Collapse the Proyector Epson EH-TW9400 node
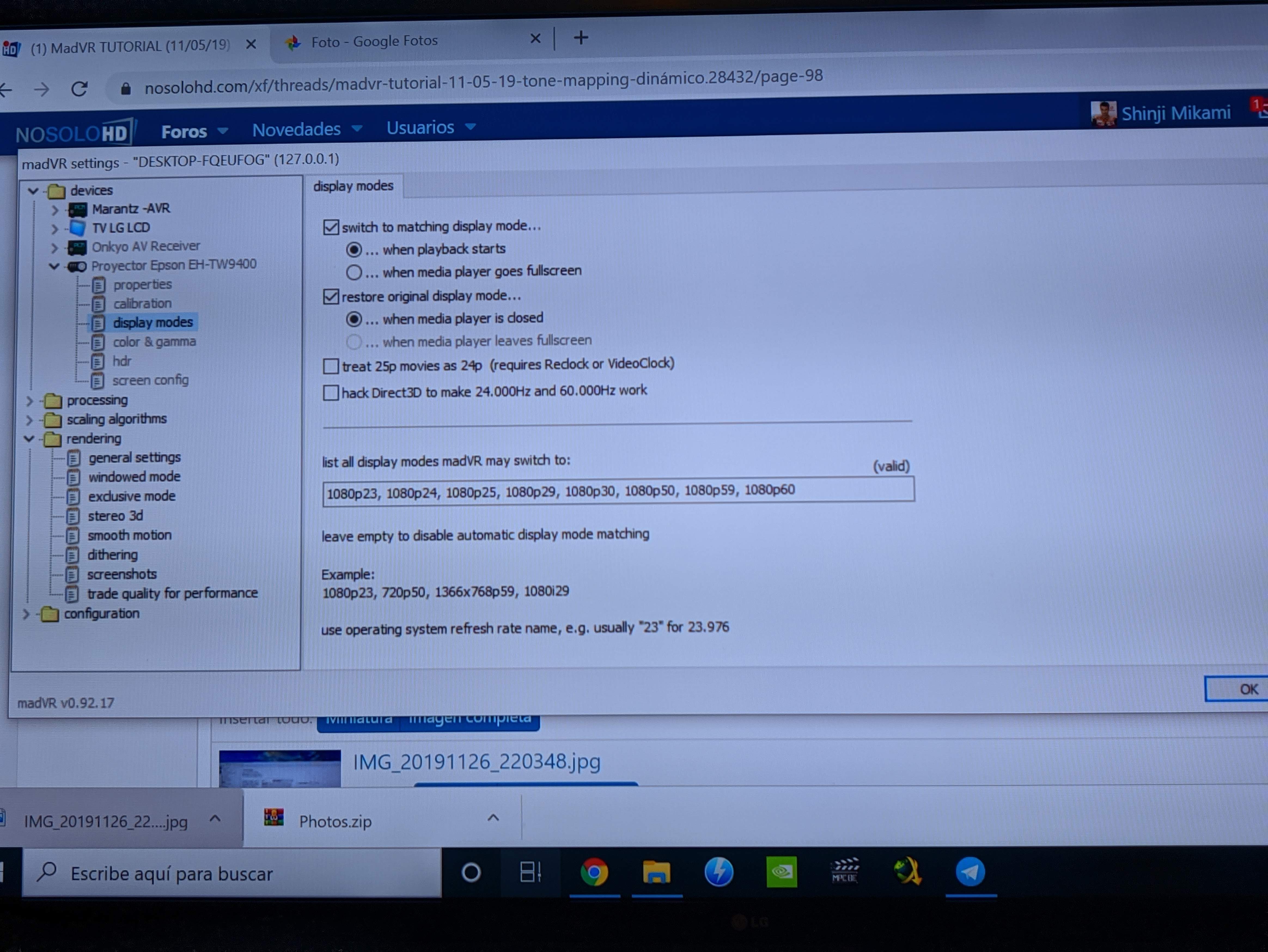This screenshot has width=1268, height=952. click(x=54, y=267)
